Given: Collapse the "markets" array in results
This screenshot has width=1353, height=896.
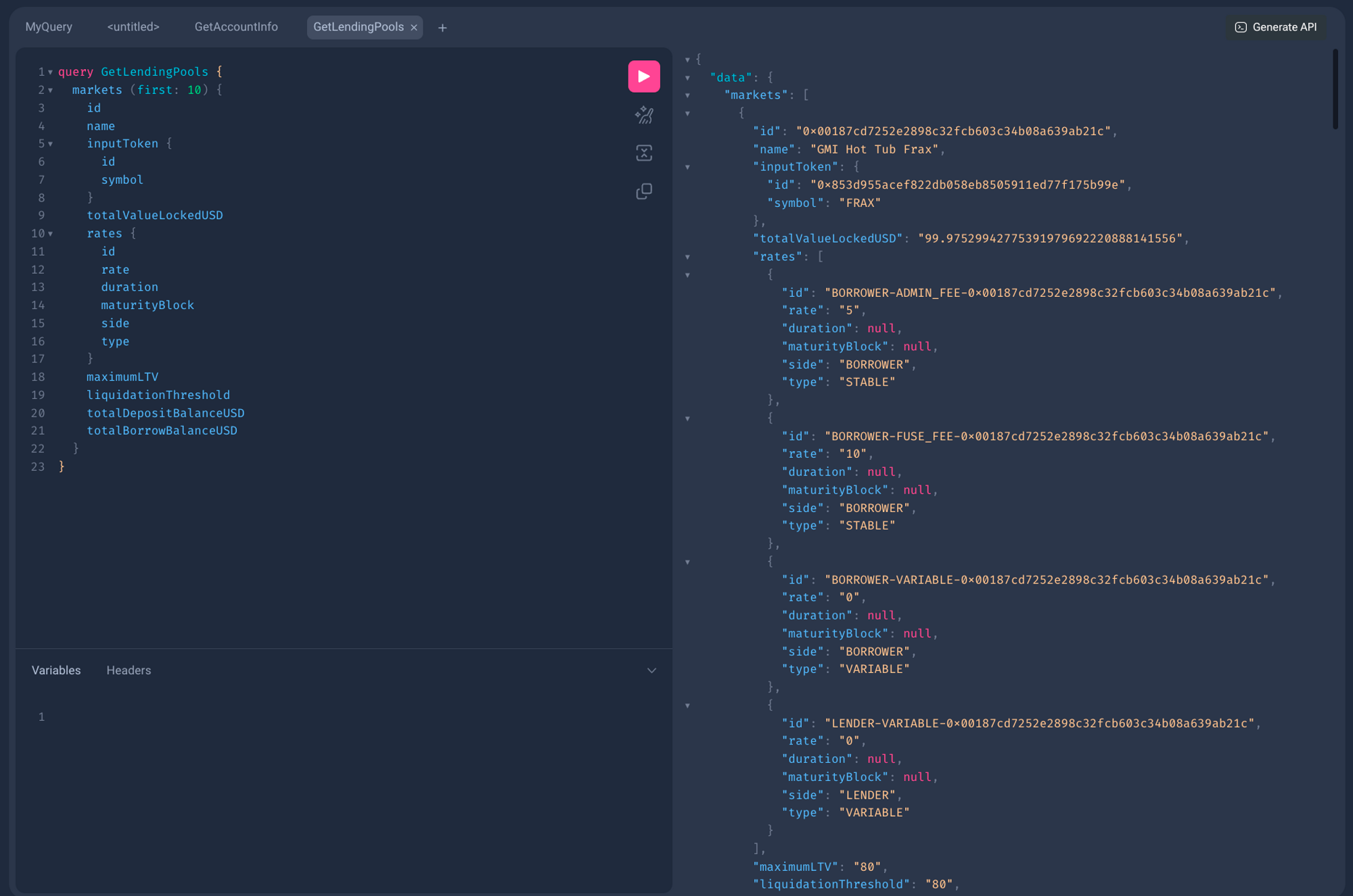Looking at the screenshot, I should pos(687,95).
